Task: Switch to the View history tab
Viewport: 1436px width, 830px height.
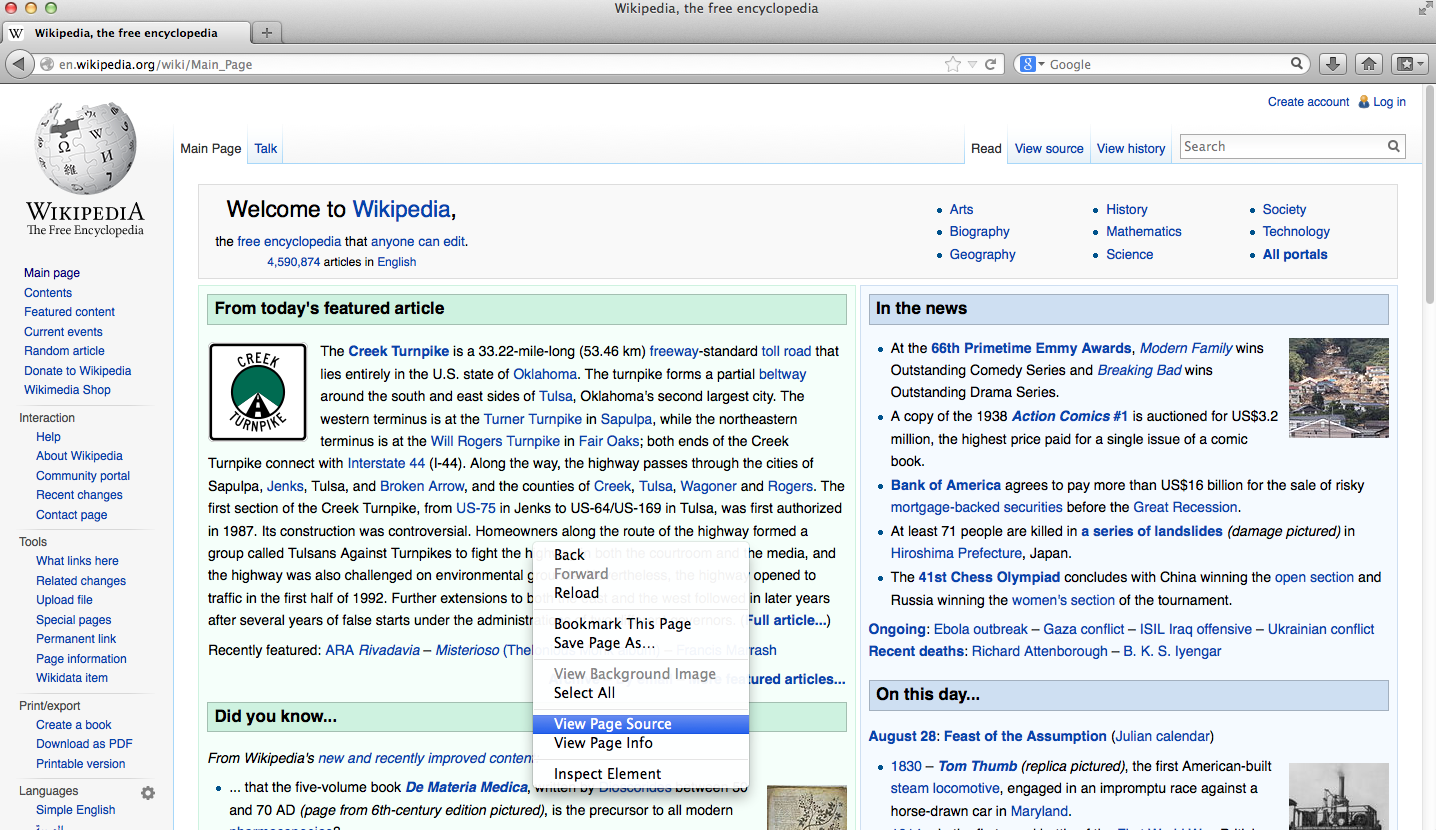Action: coord(1130,148)
